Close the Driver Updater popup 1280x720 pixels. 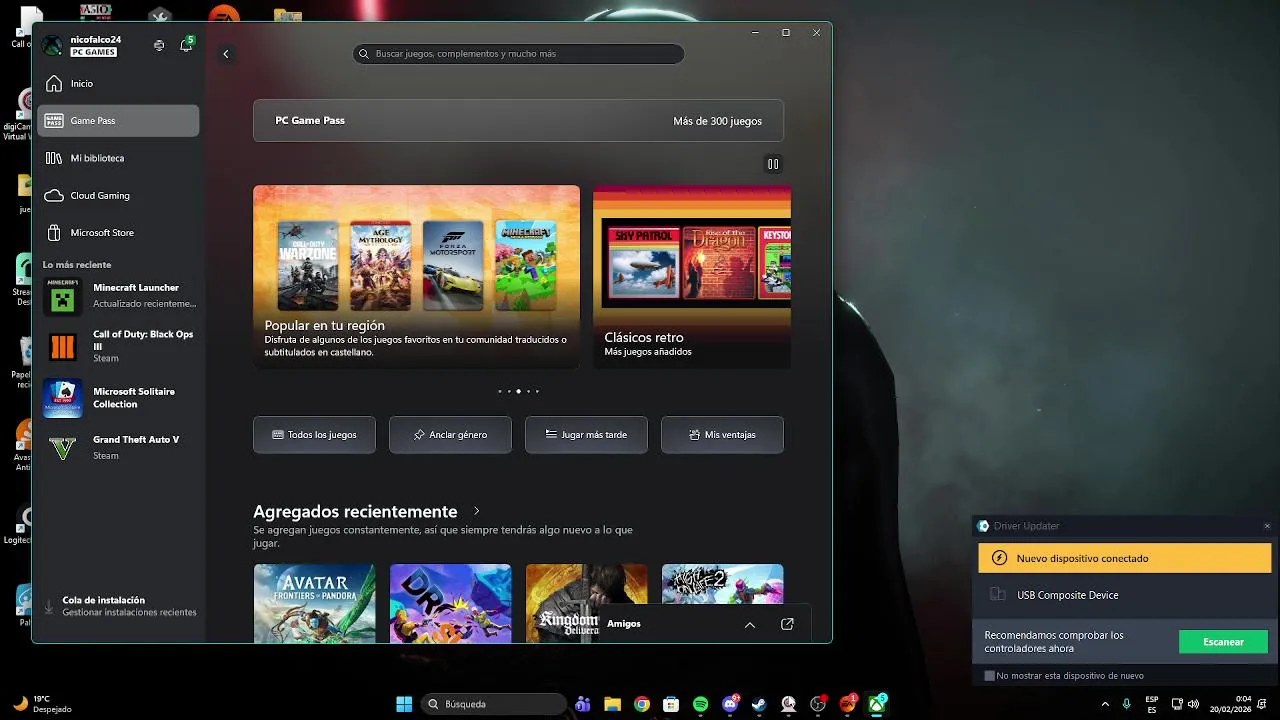(1267, 526)
